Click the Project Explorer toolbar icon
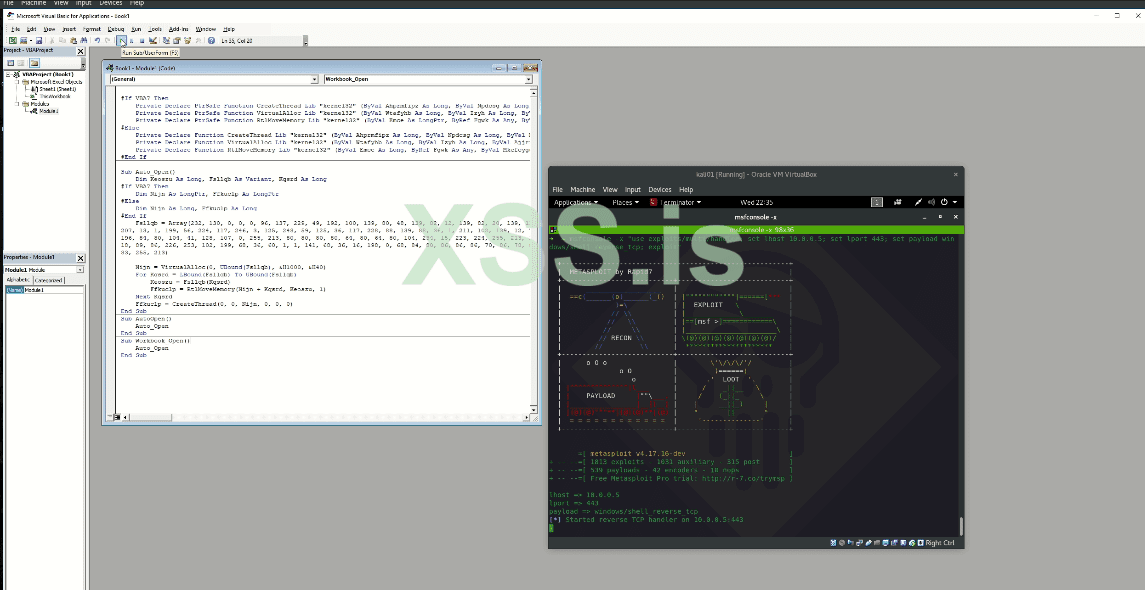Screen dimensions: 1145x590 point(167,40)
